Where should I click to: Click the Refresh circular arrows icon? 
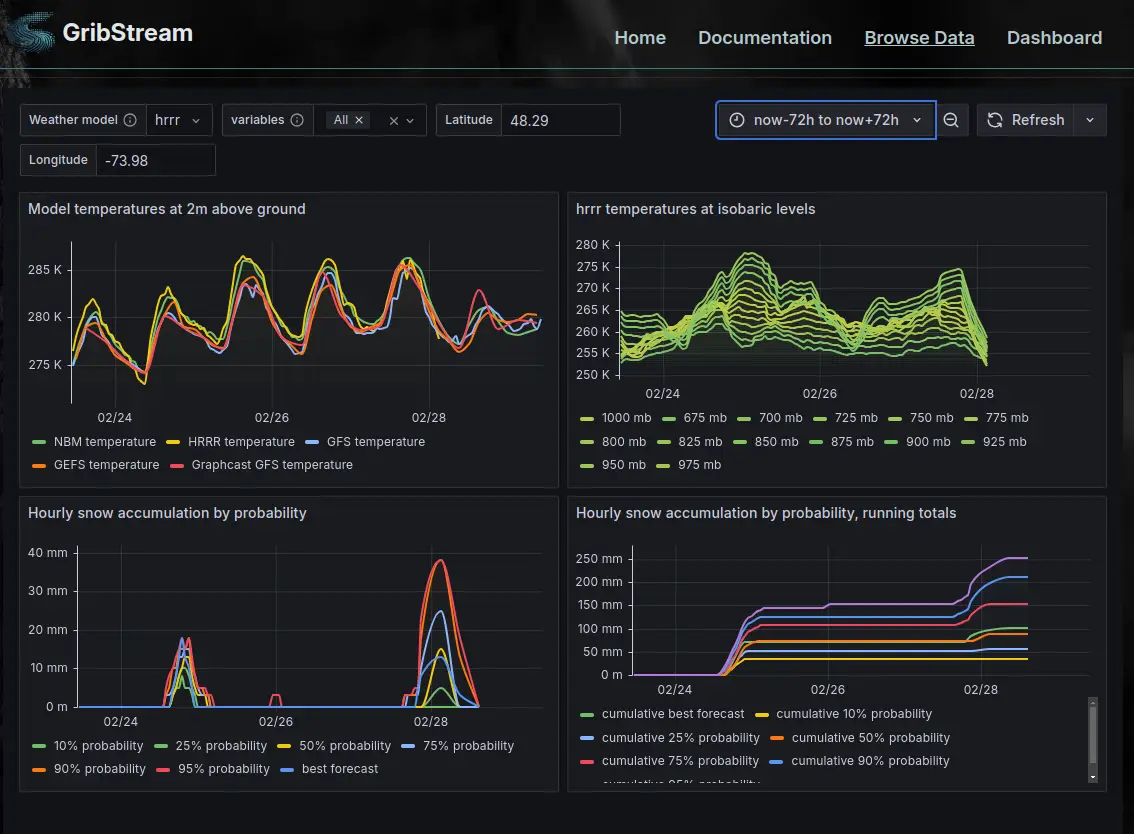(995, 120)
